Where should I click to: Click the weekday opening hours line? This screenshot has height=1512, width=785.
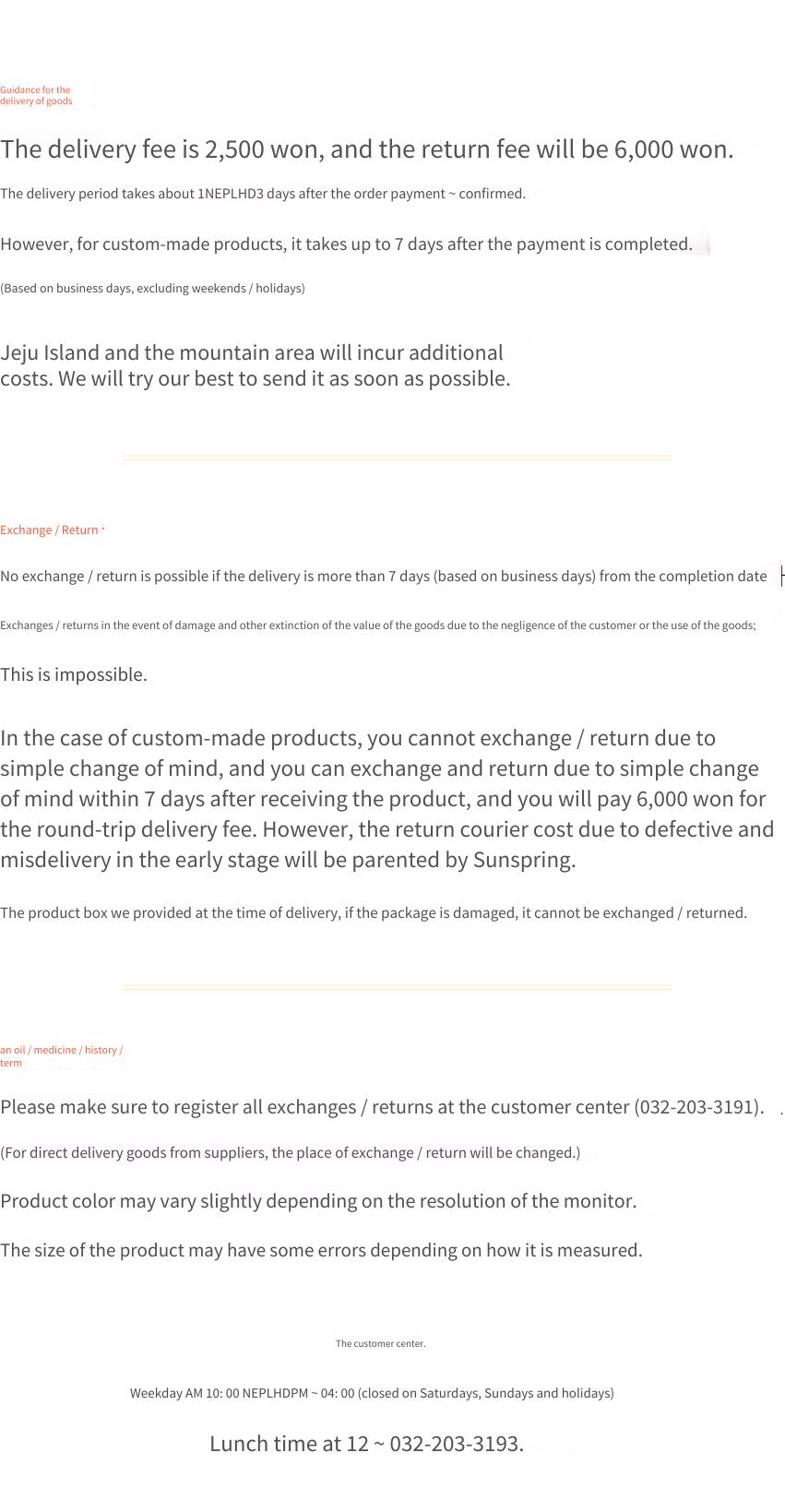pyautogui.click(x=372, y=1394)
